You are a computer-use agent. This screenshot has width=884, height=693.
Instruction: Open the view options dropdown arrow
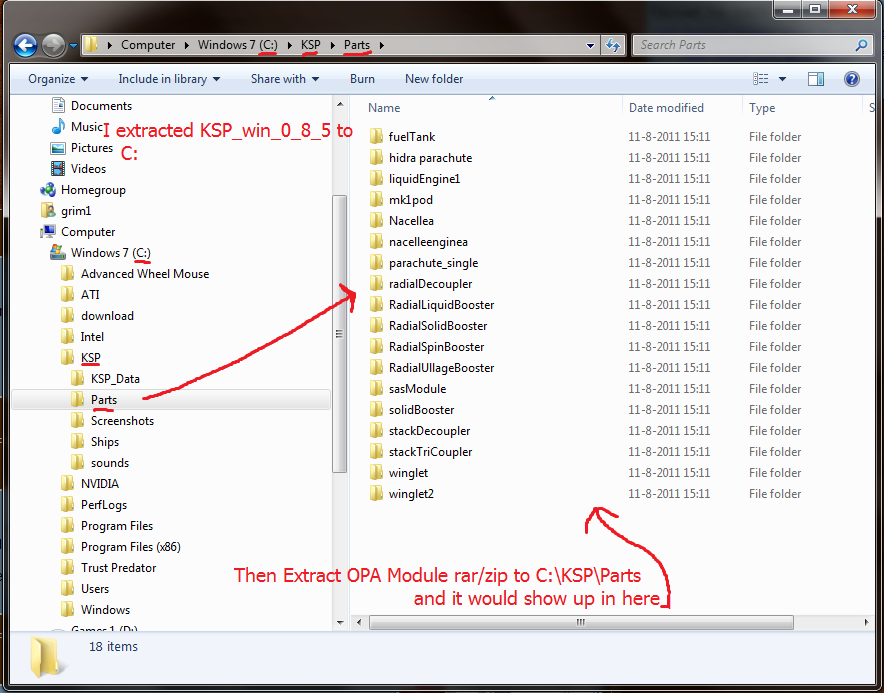coord(782,79)
